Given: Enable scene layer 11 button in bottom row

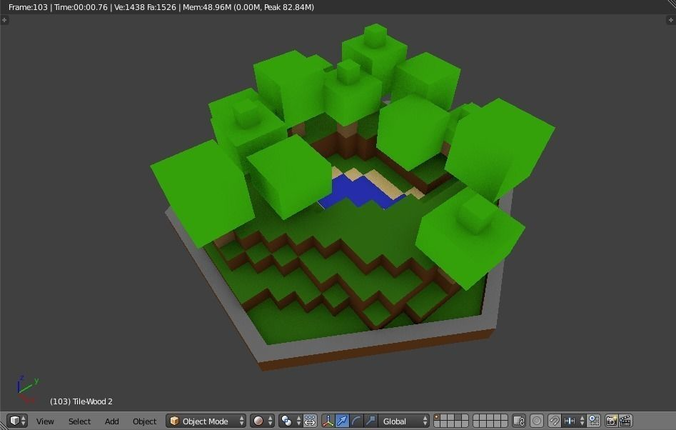Looking at the screenshot, I should point(437,424).
